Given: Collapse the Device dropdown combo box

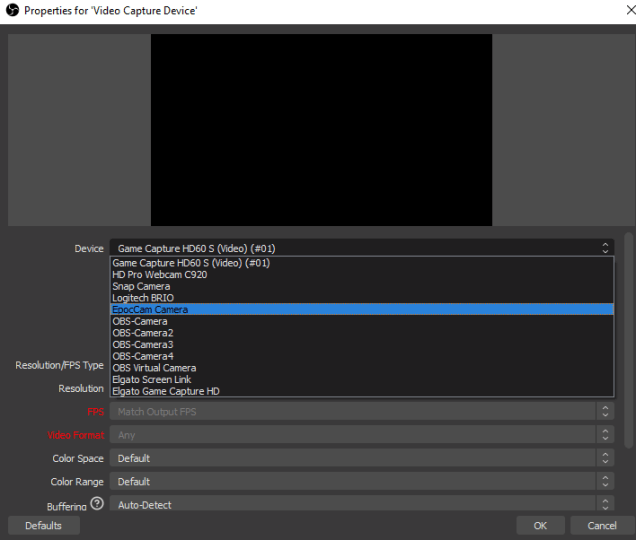Looking at the screenshot, I should coord(361,248).
